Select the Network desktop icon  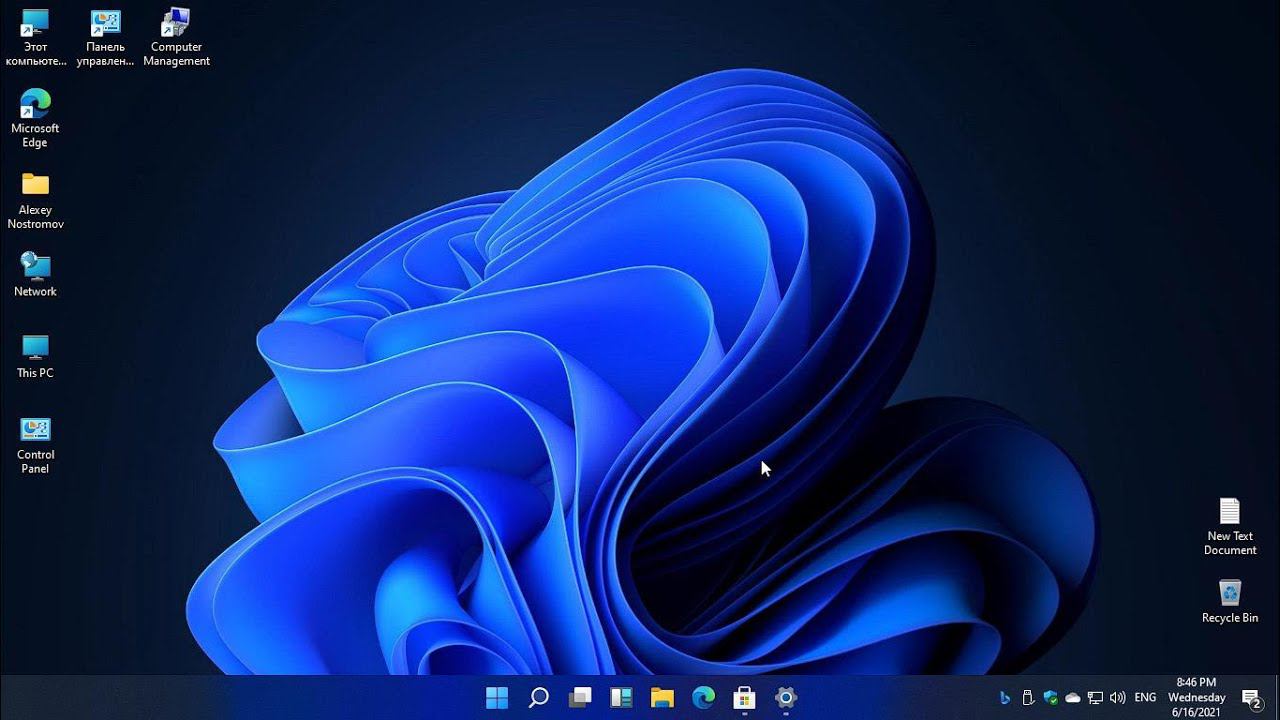35,275
